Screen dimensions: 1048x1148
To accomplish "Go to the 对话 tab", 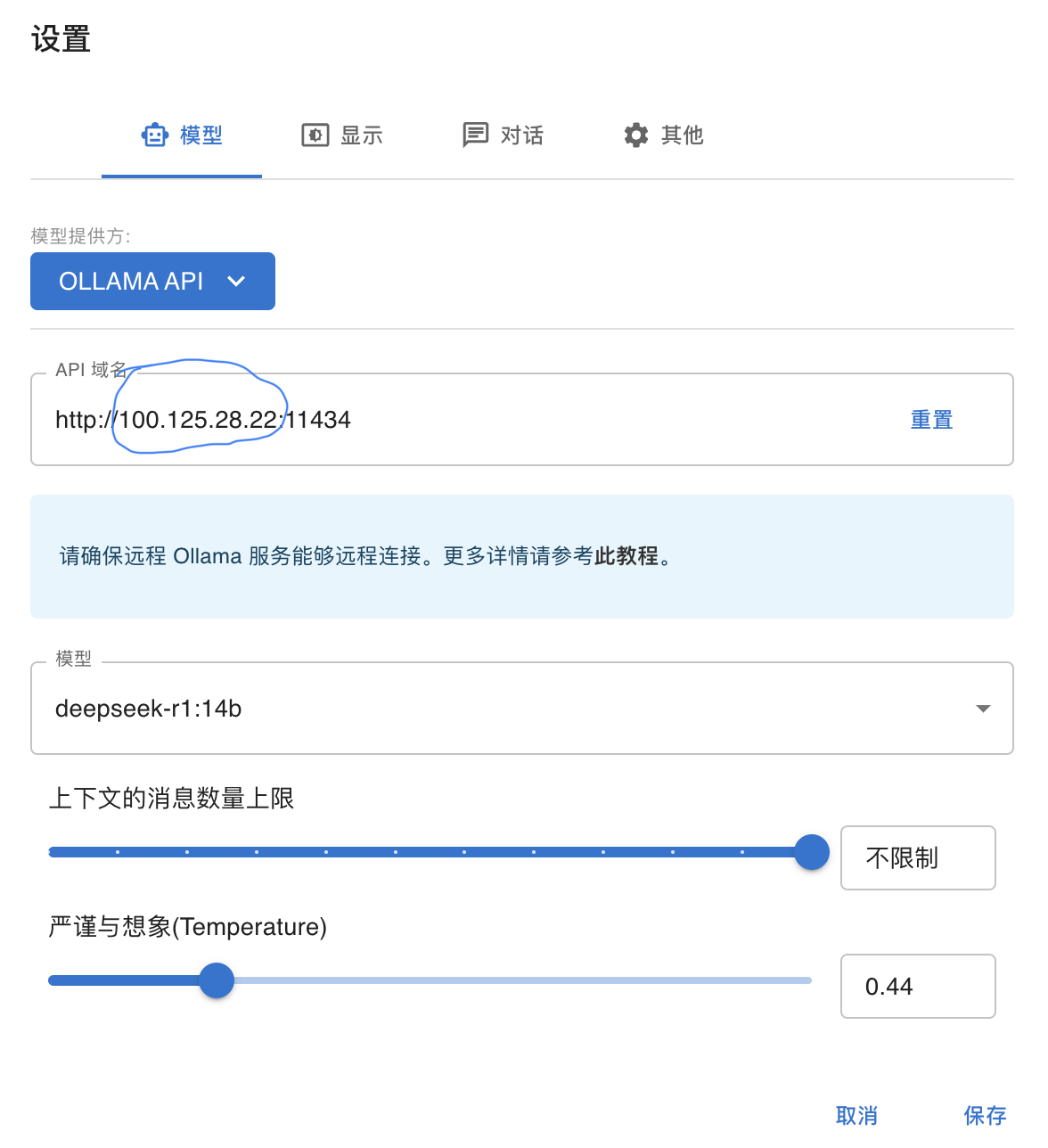I will [503, 135].
